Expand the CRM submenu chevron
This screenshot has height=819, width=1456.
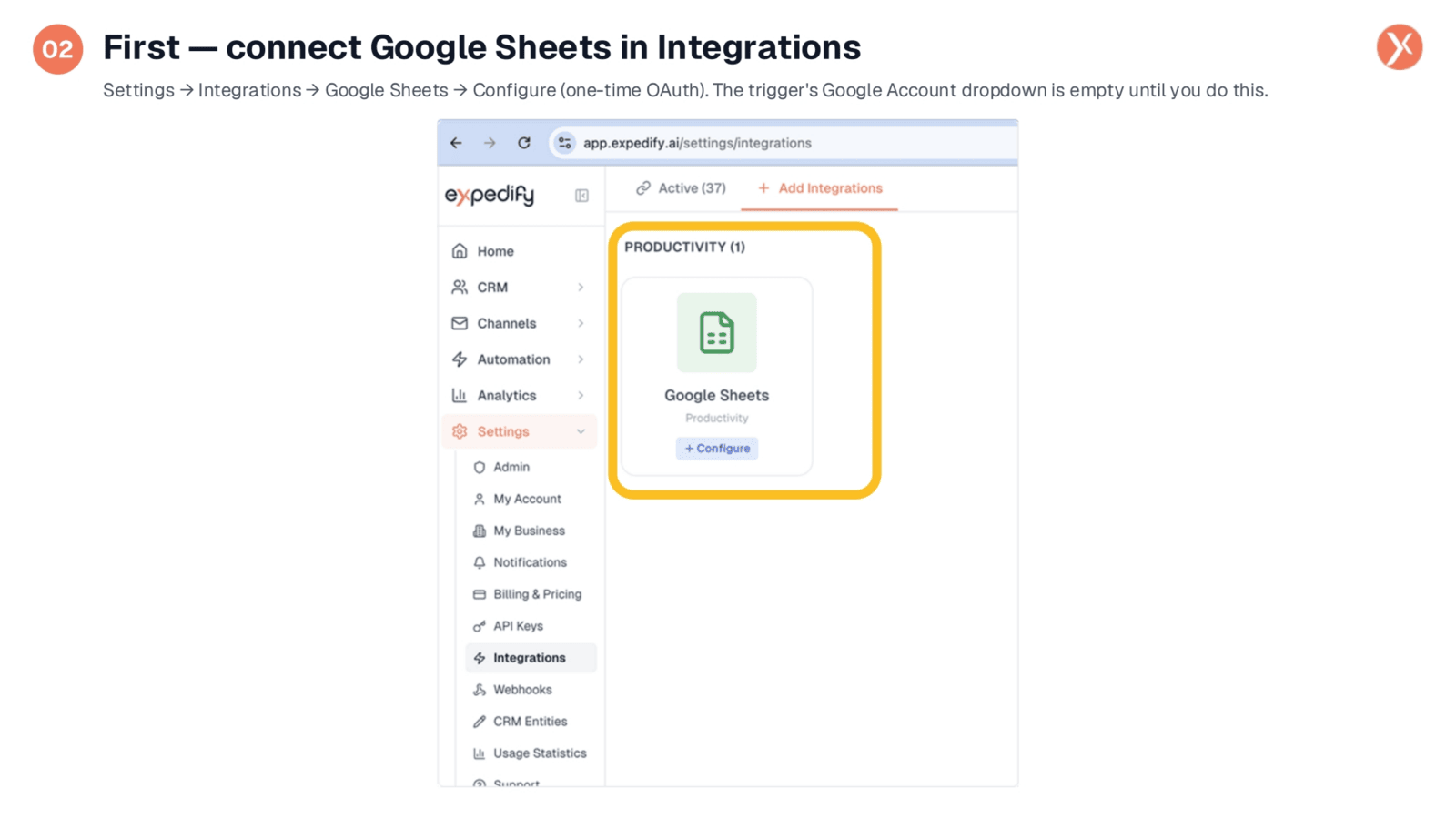click(581, 288)
